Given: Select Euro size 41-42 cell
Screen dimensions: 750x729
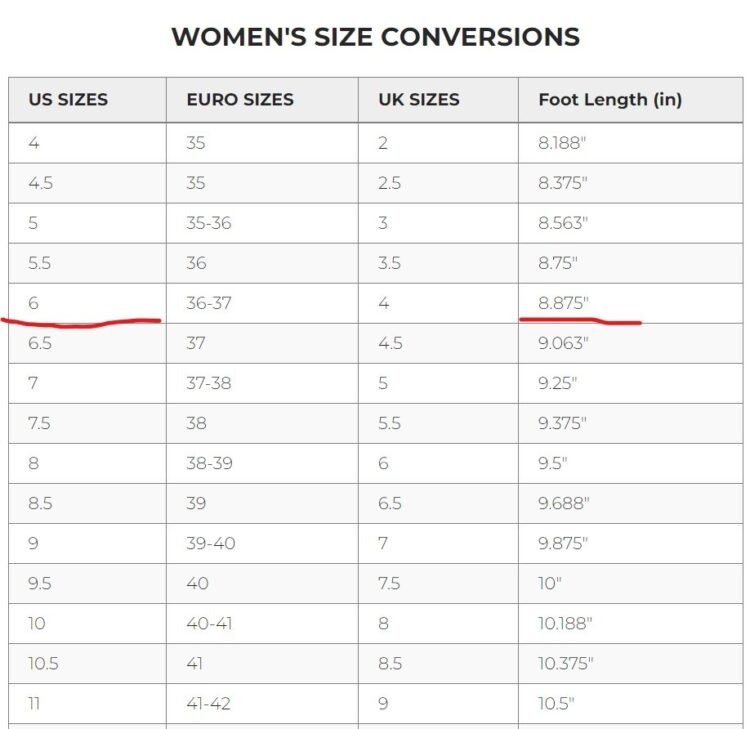Looking at the screenshot, I should (208, 703).
